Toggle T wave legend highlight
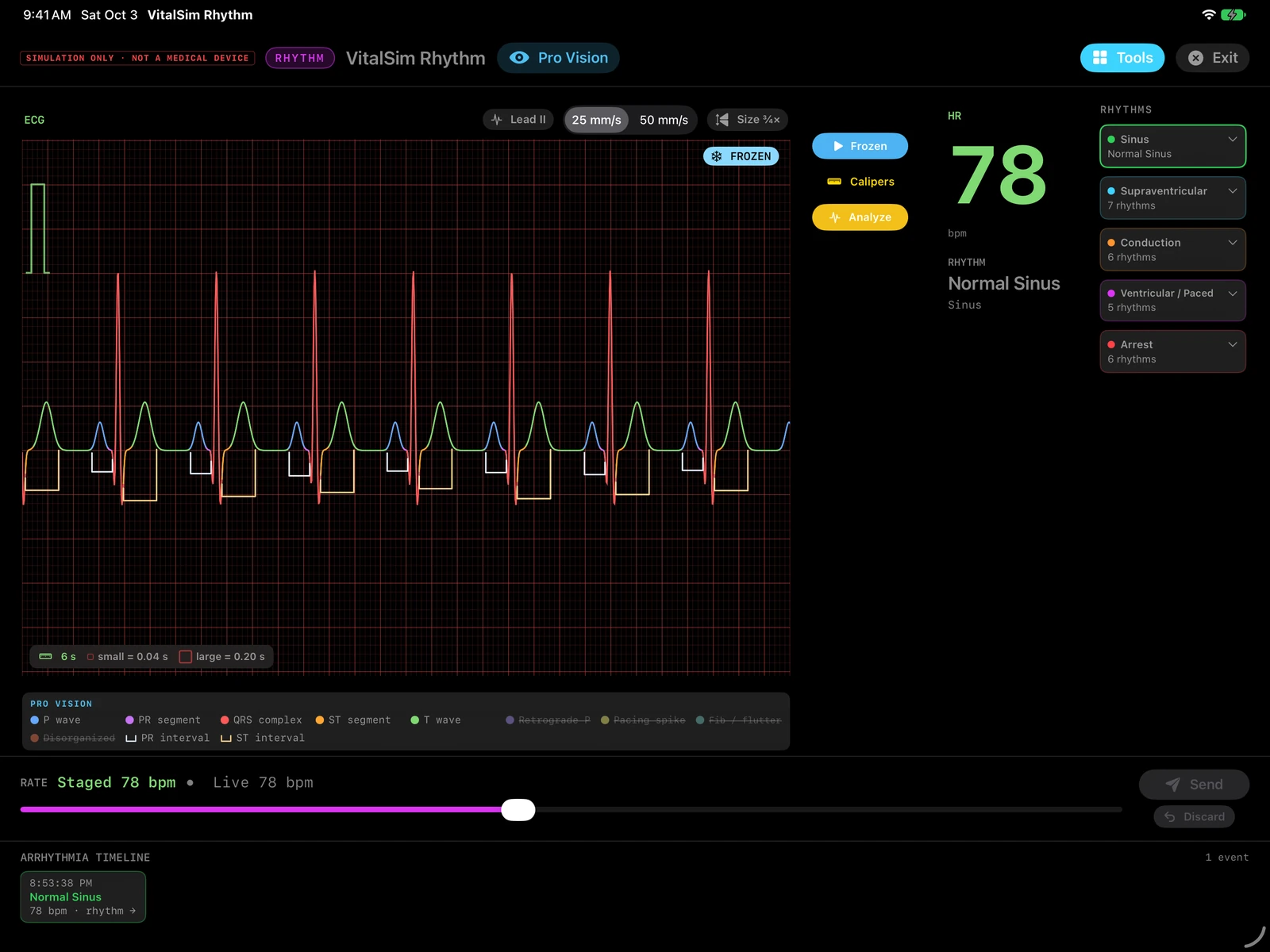 pos(436,720)
